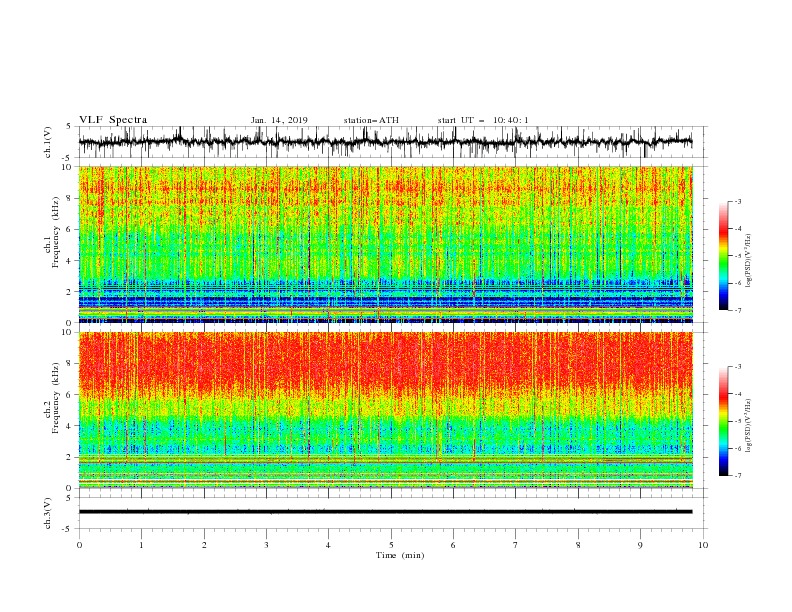The height and width of the screenshot is (612, 792).
Task: Click the 'ch.3(V)' axis label
Action: pos(48,514)
